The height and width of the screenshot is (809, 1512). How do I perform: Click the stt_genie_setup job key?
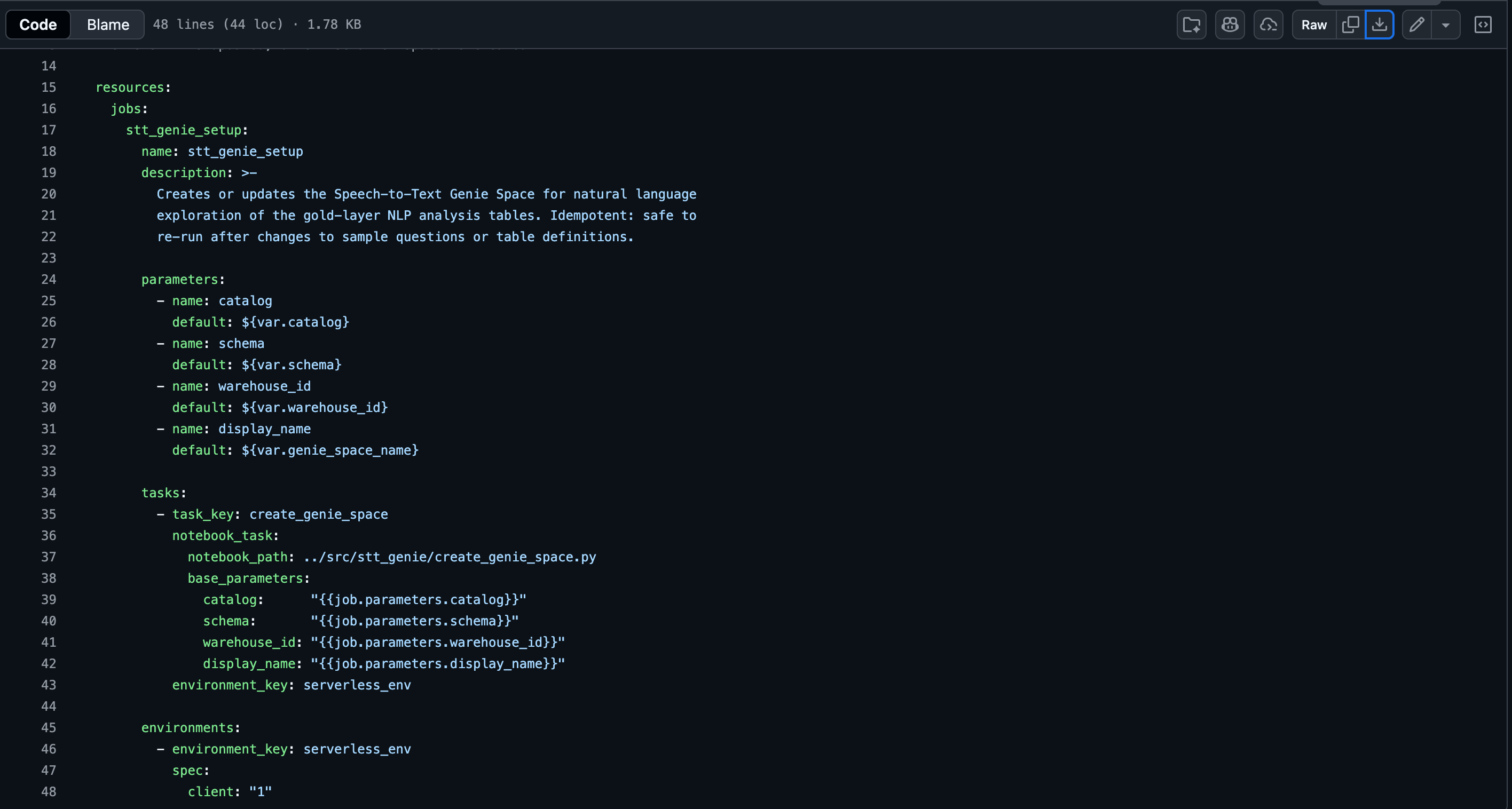pyautogui.click(x=184, y=130)
